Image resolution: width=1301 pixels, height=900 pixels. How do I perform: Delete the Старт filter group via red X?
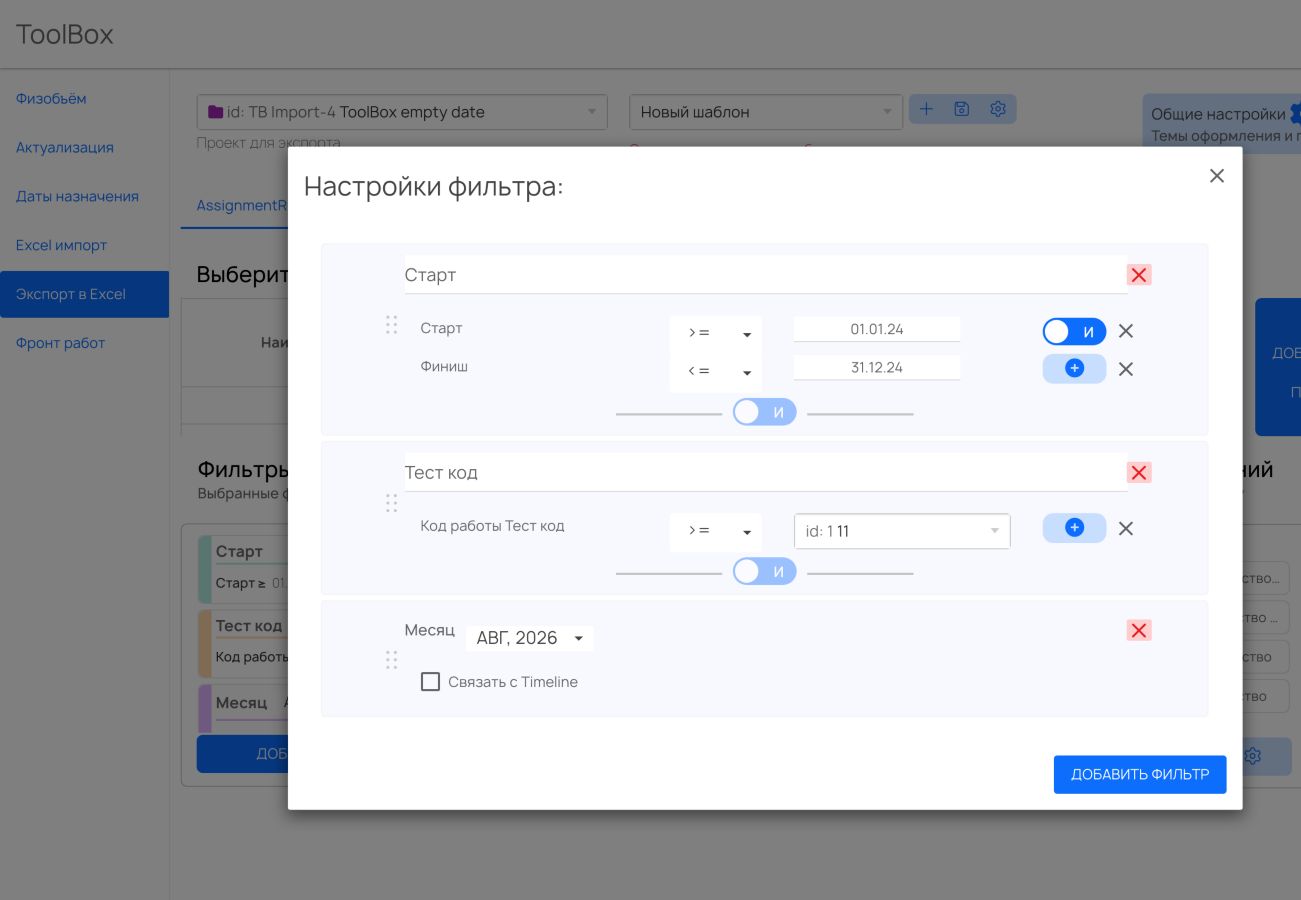[x=1139, y=275]
